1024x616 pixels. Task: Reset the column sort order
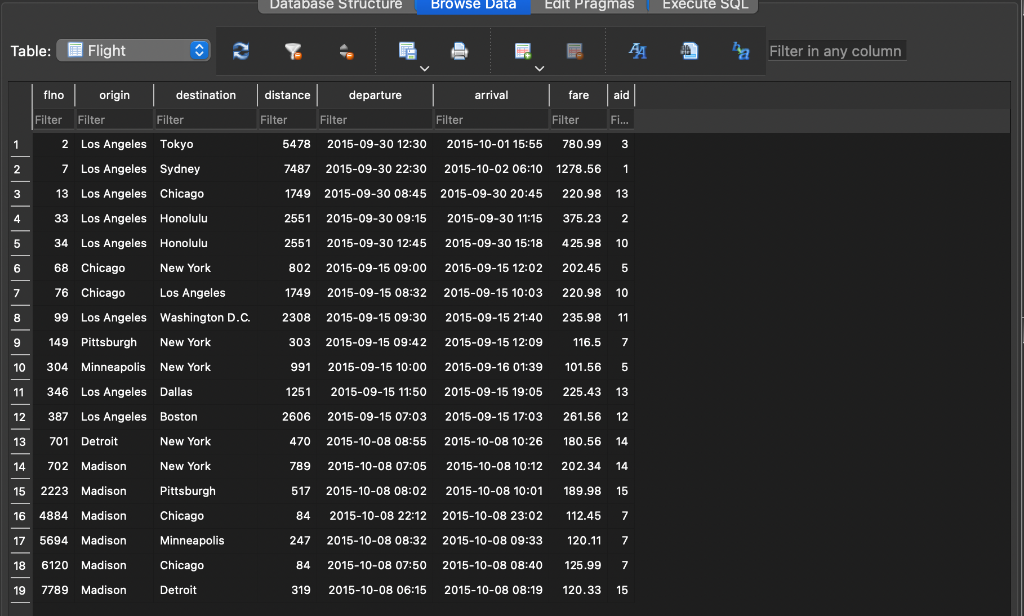[345, 49]
